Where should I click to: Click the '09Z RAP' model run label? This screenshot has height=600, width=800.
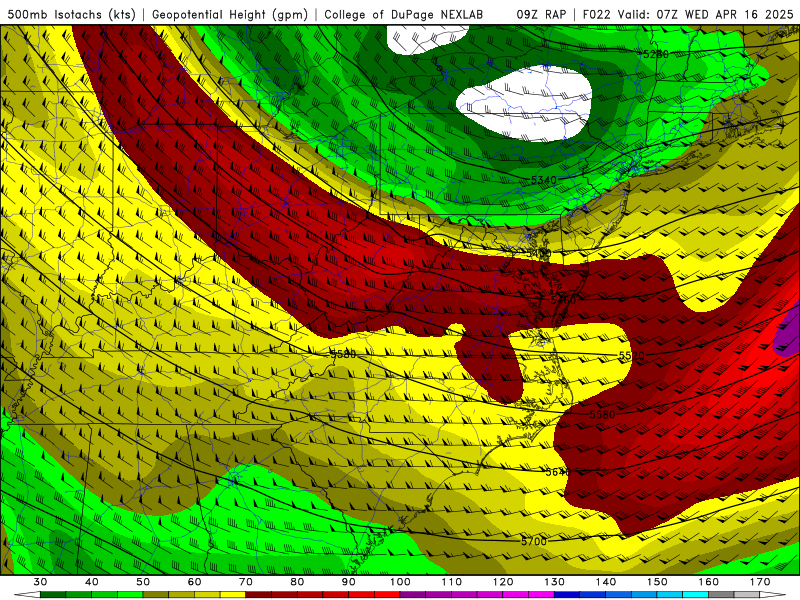tap(541, 14)
